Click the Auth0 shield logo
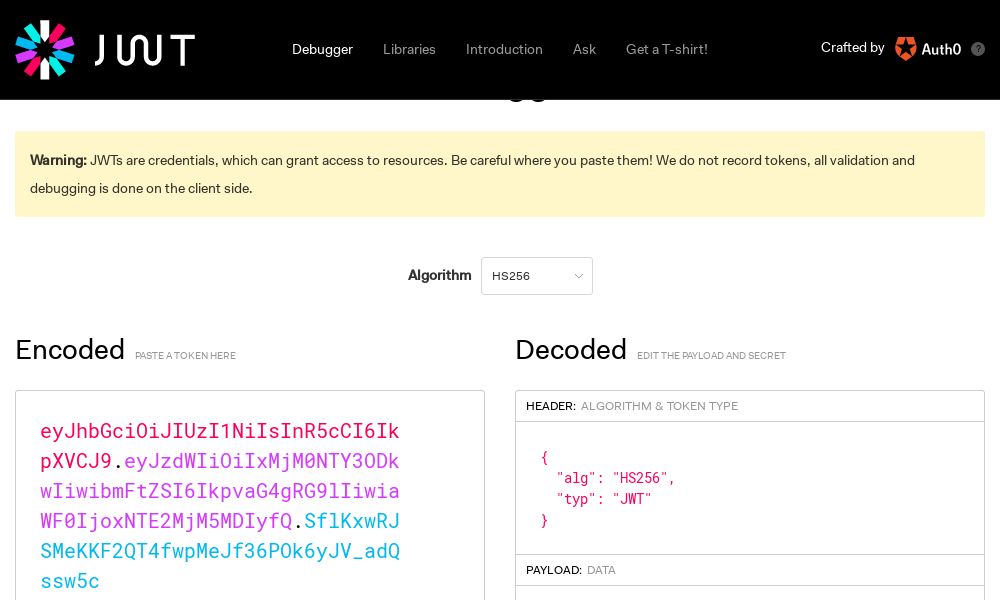 click(906, 48)
